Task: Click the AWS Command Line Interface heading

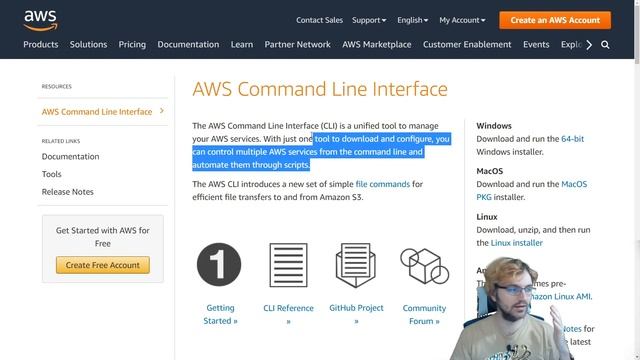Action: 320,89
